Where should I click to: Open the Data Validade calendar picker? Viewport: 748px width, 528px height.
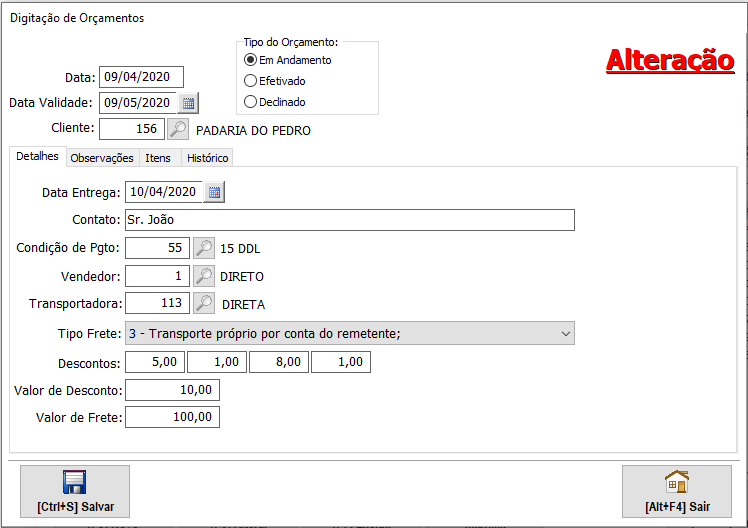(189, 102)
